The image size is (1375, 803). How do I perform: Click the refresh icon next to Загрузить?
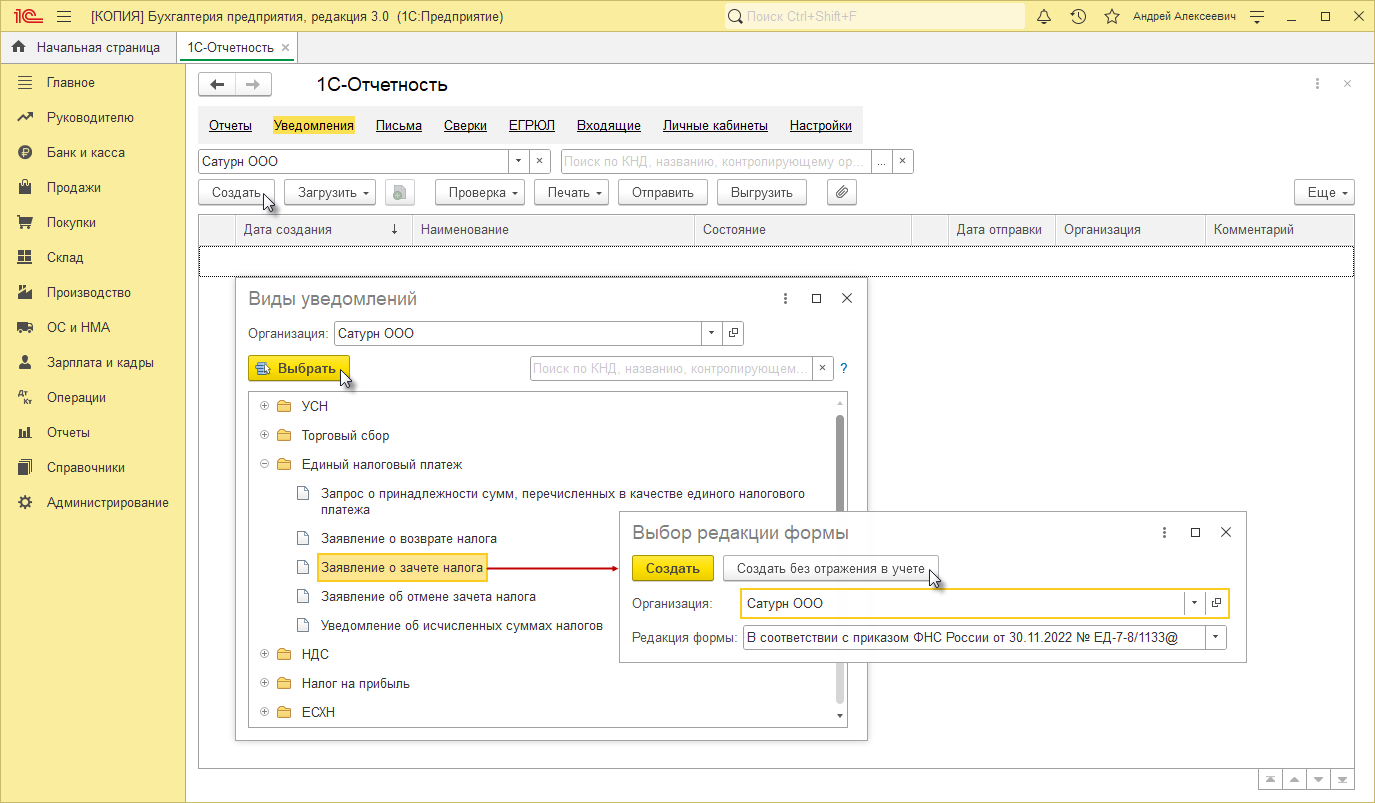pos(399,192)
